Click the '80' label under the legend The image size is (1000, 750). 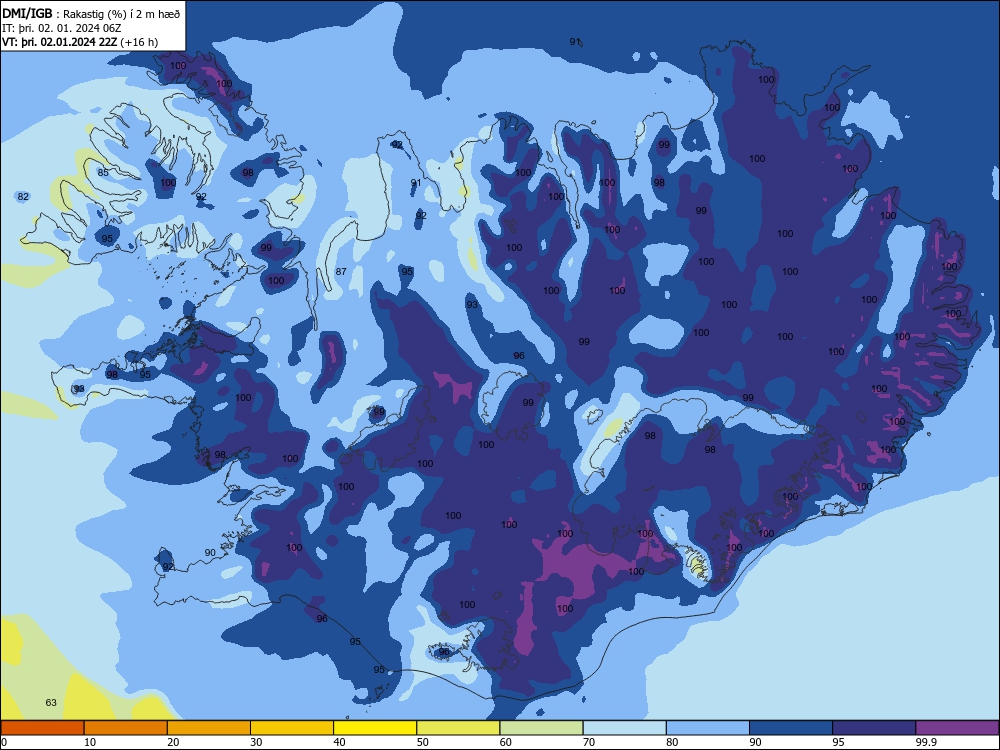[x=672, y=742]
